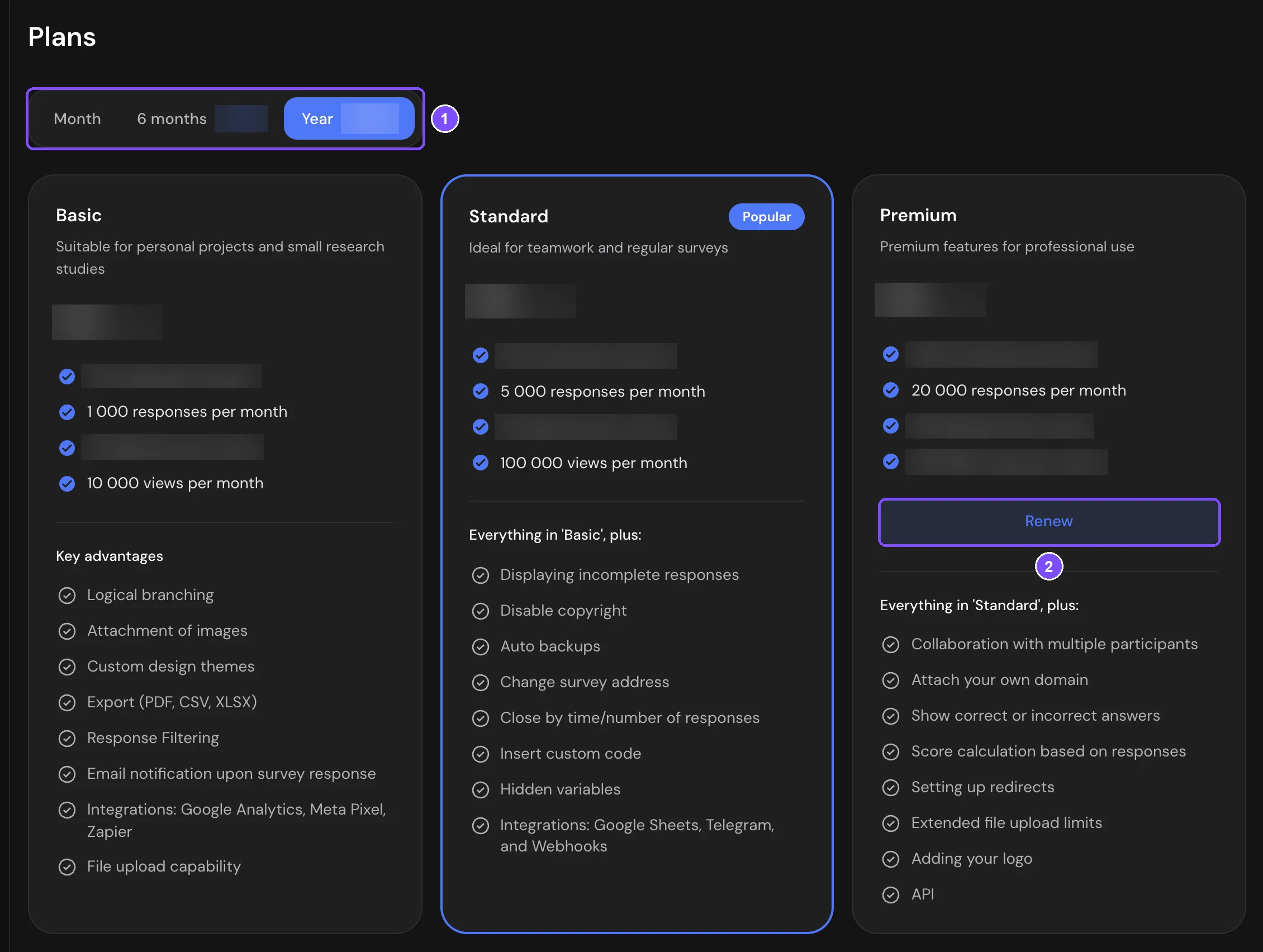Click the check icon next to API

pos(890,894)
